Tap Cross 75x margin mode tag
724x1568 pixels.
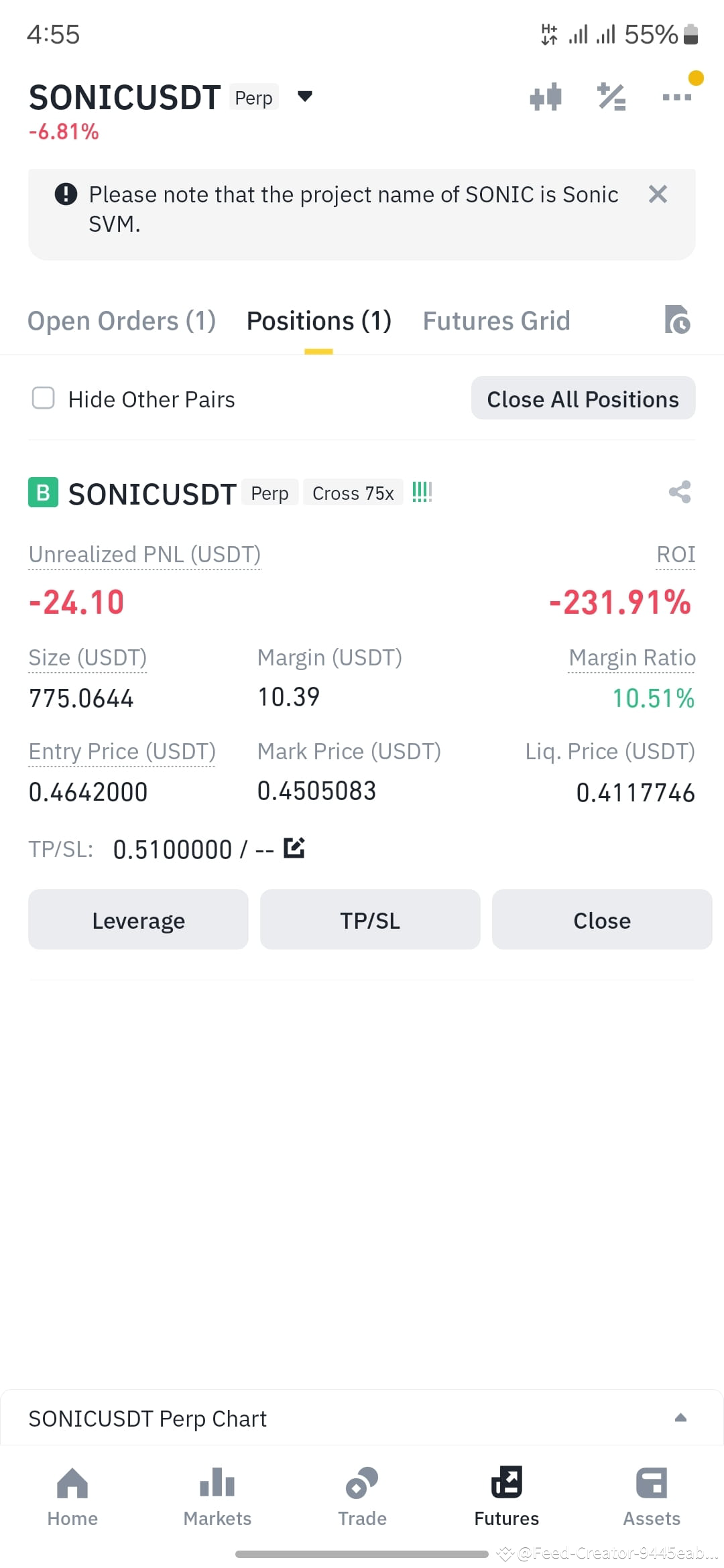click(x=353, y=493)
